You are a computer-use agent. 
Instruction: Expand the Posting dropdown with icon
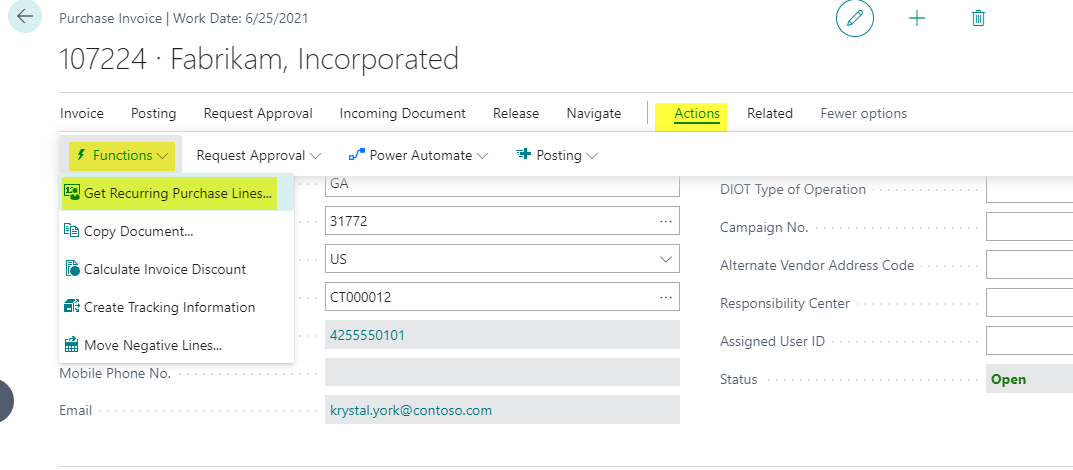click(557, 155)
